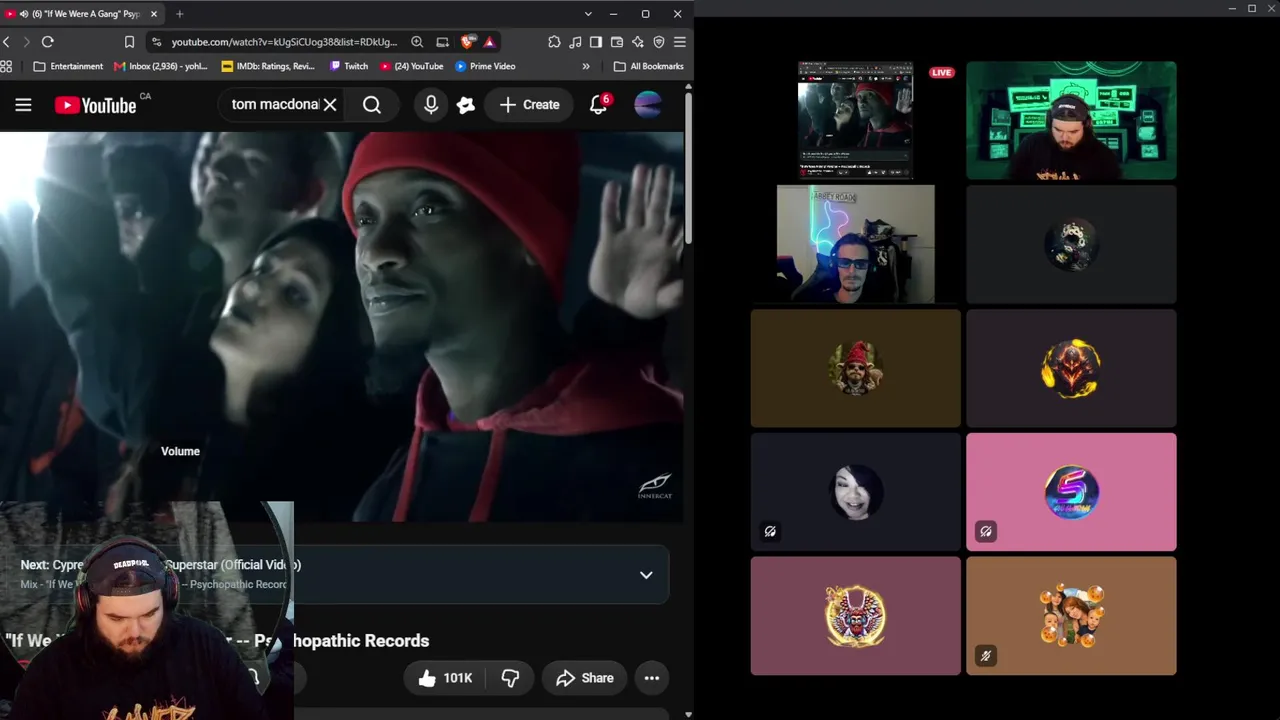The image size is (1280, 720).
Task: Open the zoom magnifier in address bar
Action: [417, 42]
